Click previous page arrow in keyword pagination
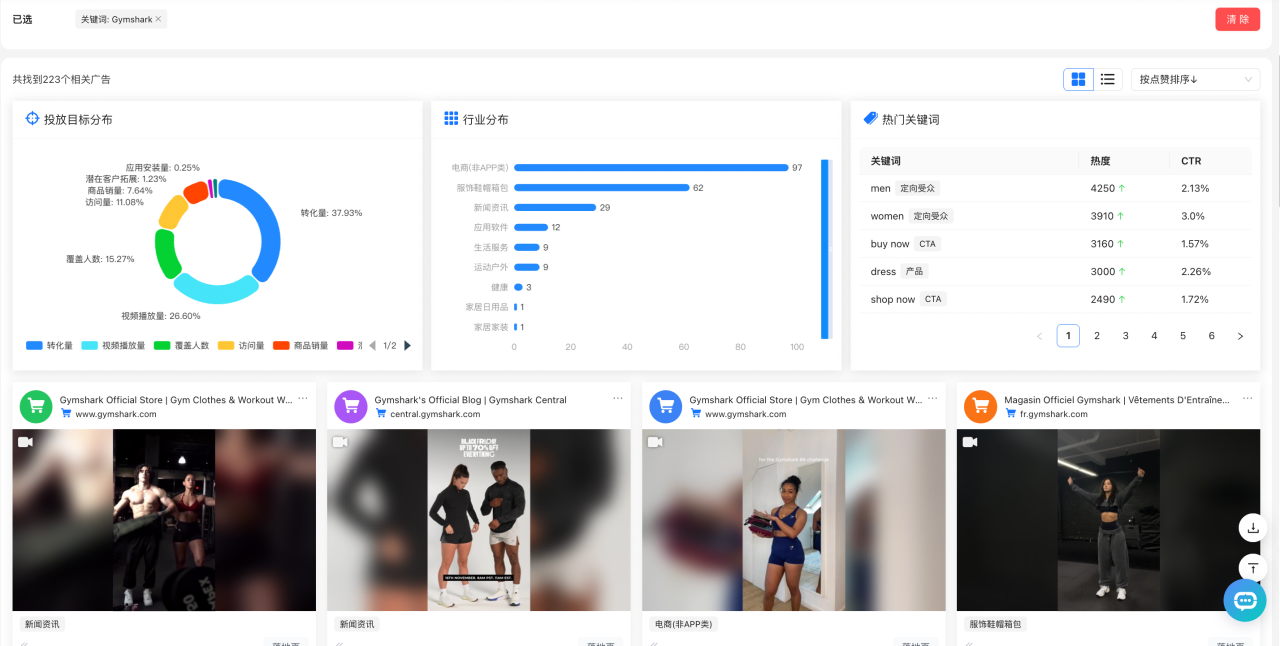Viewport: 1280px width, 646px height. (x=1039, y=336)
